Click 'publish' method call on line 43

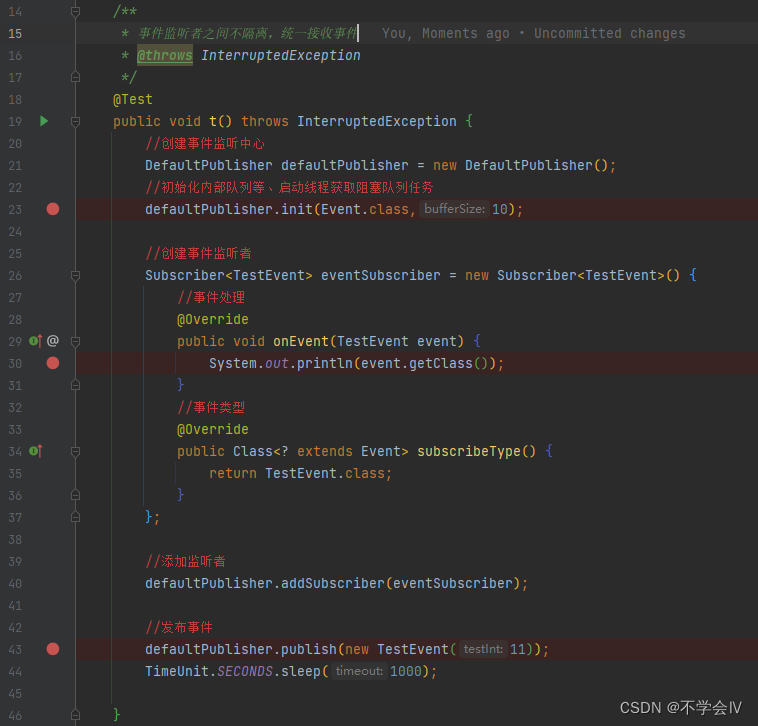coord(309,649)
